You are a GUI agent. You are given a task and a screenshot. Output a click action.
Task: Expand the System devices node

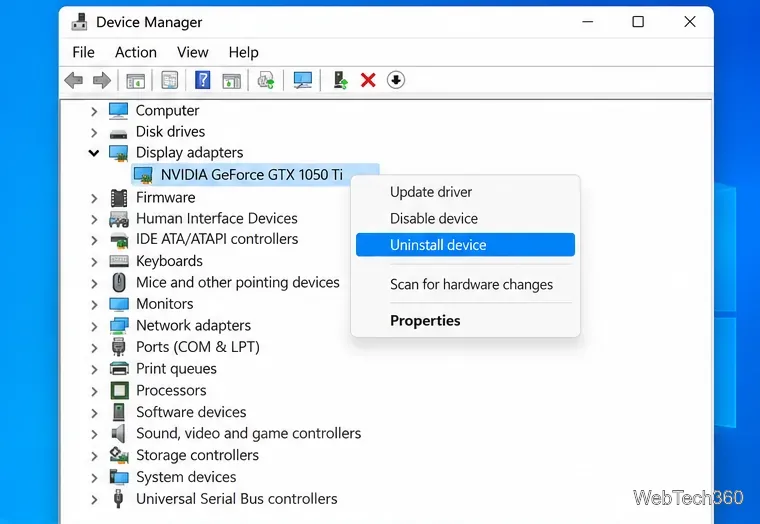pos(94,478)
